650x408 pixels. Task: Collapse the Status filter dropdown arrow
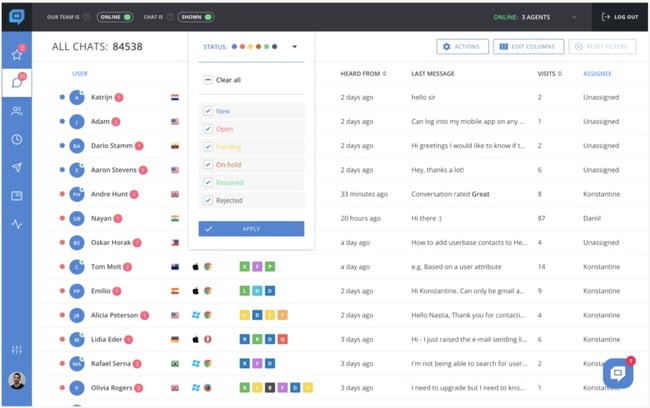(x=295, y=47)
